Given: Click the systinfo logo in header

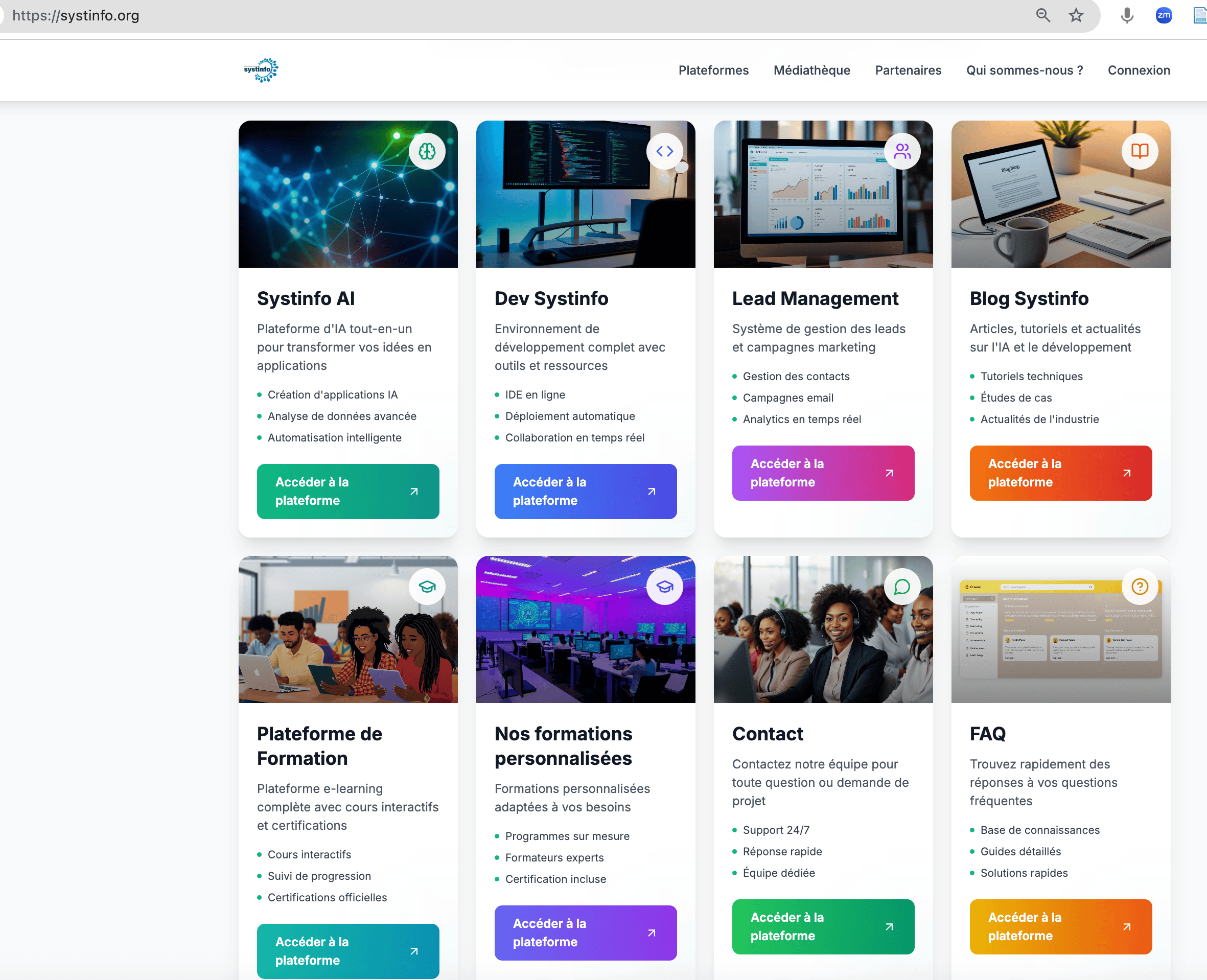Looking at the screenshot, I should click(261, 70).
